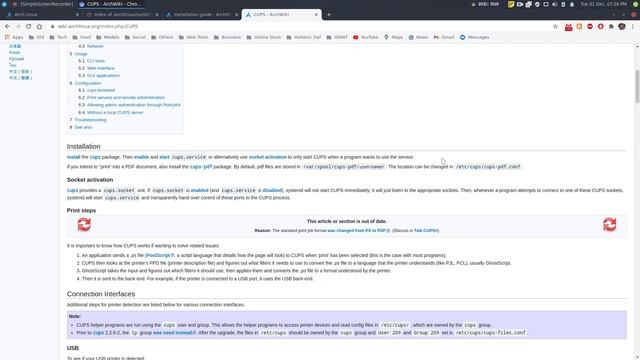Jump to 7 Troubleshooting in contents
This screenshot has height=360, width=640.
point(88,120)
